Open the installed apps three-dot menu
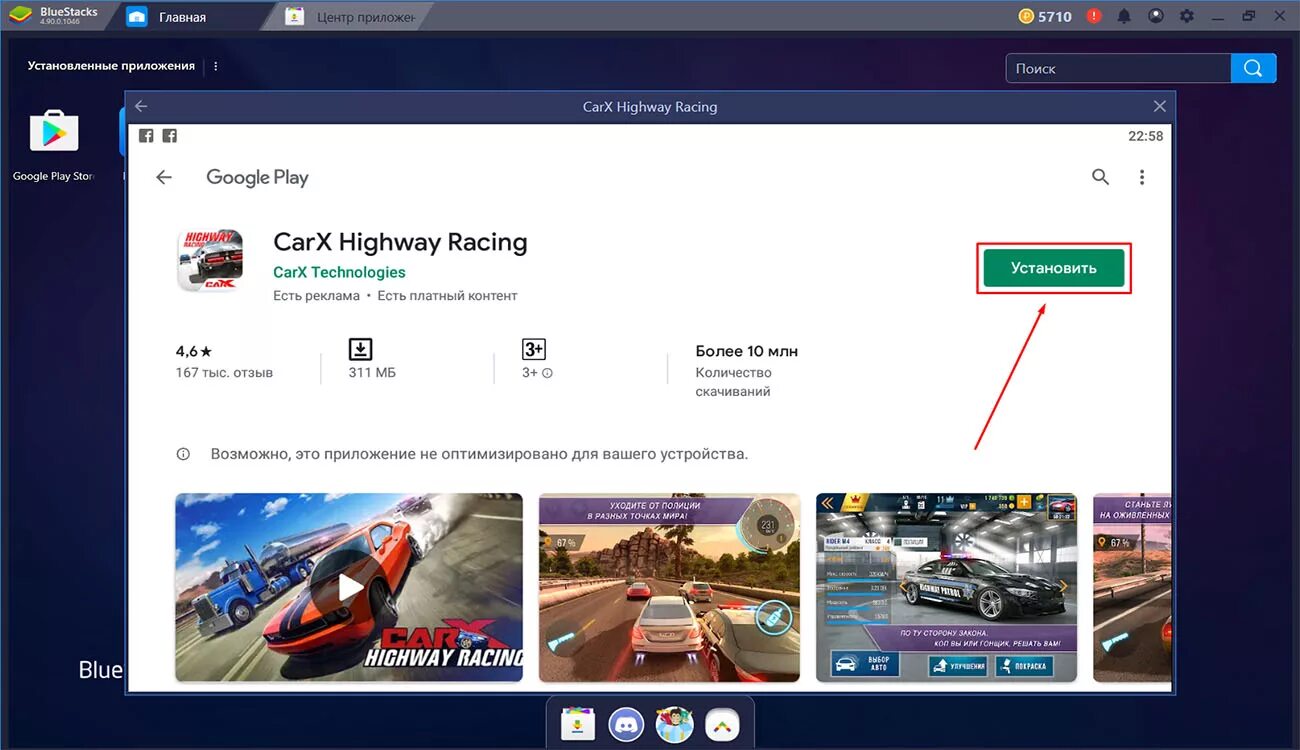Viewport: 1300px width, 750px height. [216, 66]
